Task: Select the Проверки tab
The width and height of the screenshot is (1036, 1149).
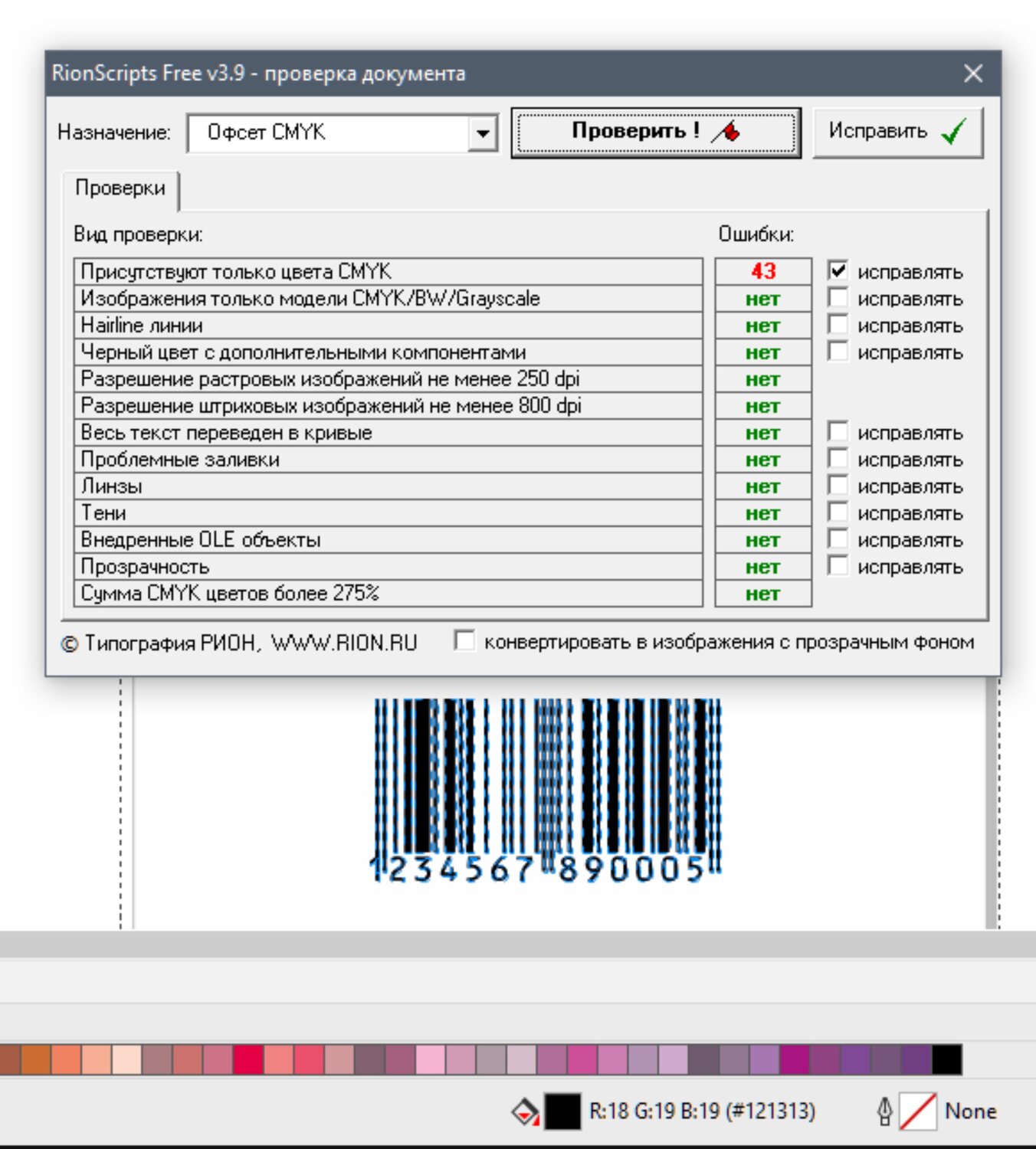Action: pyautogui.click(x=120, y=188)
